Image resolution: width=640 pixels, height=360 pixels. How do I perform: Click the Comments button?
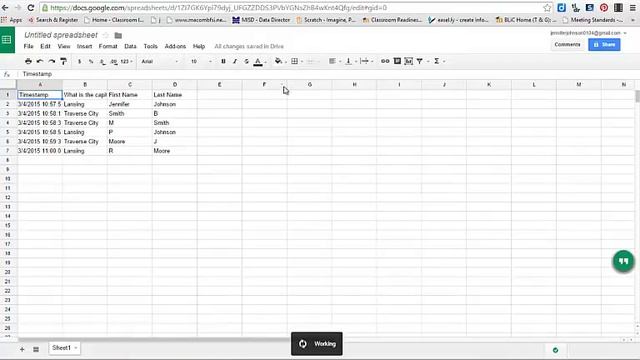pos(567,44)
